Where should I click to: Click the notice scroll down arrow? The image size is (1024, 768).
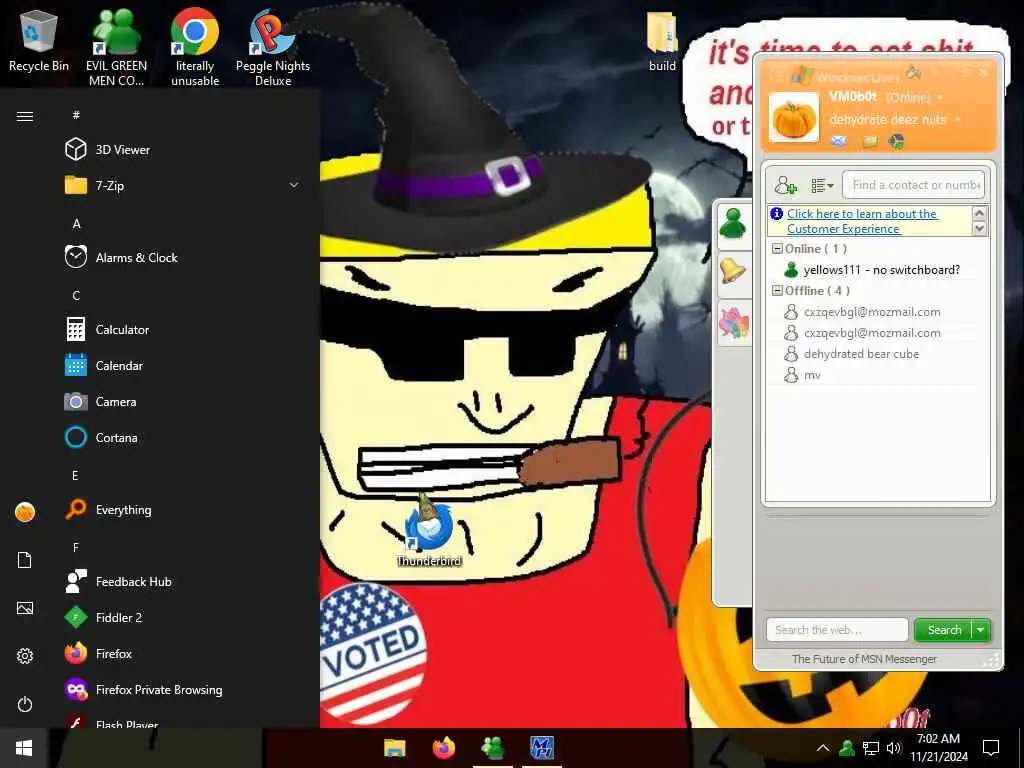point(979,228)
